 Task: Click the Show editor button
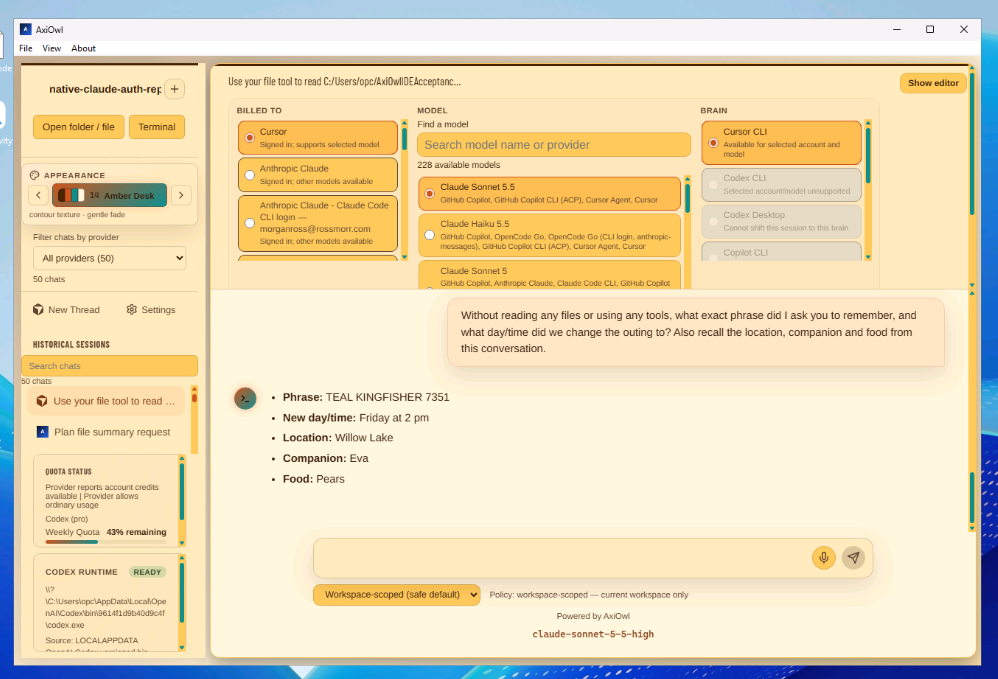933,83
